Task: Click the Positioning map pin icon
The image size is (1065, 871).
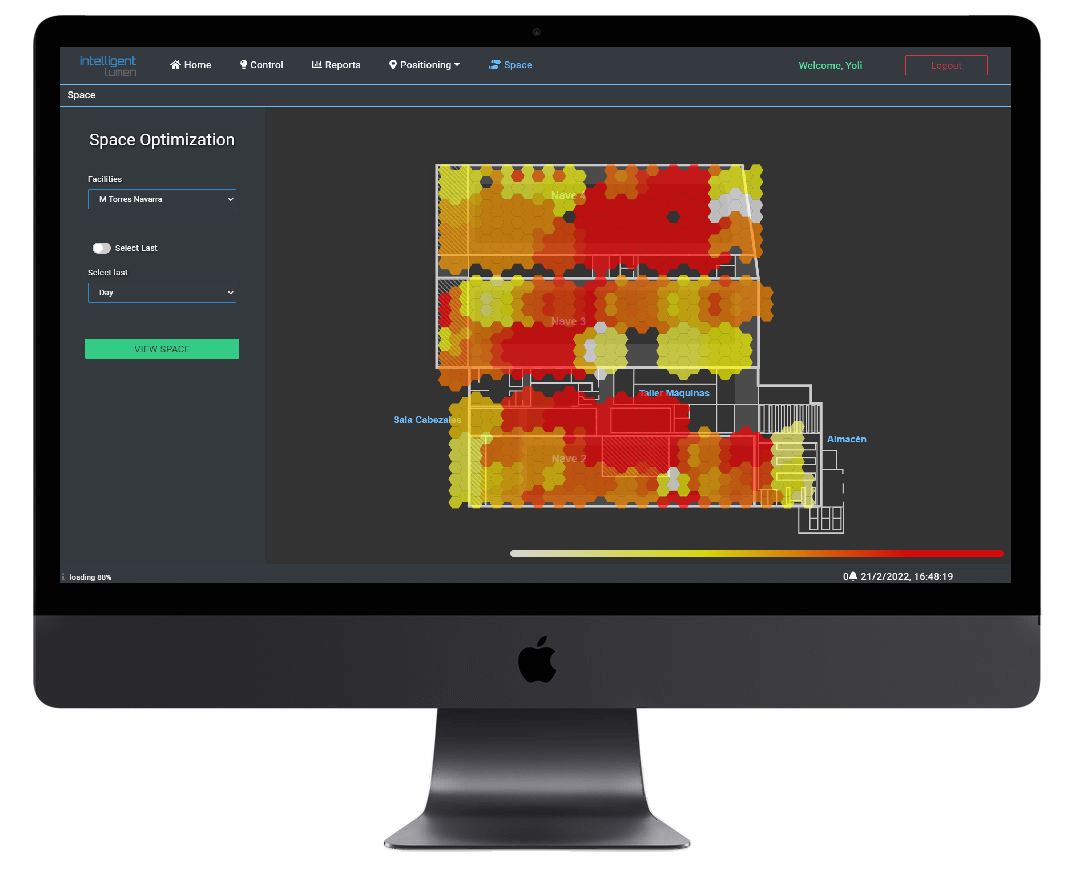Action: coord(393,65)
